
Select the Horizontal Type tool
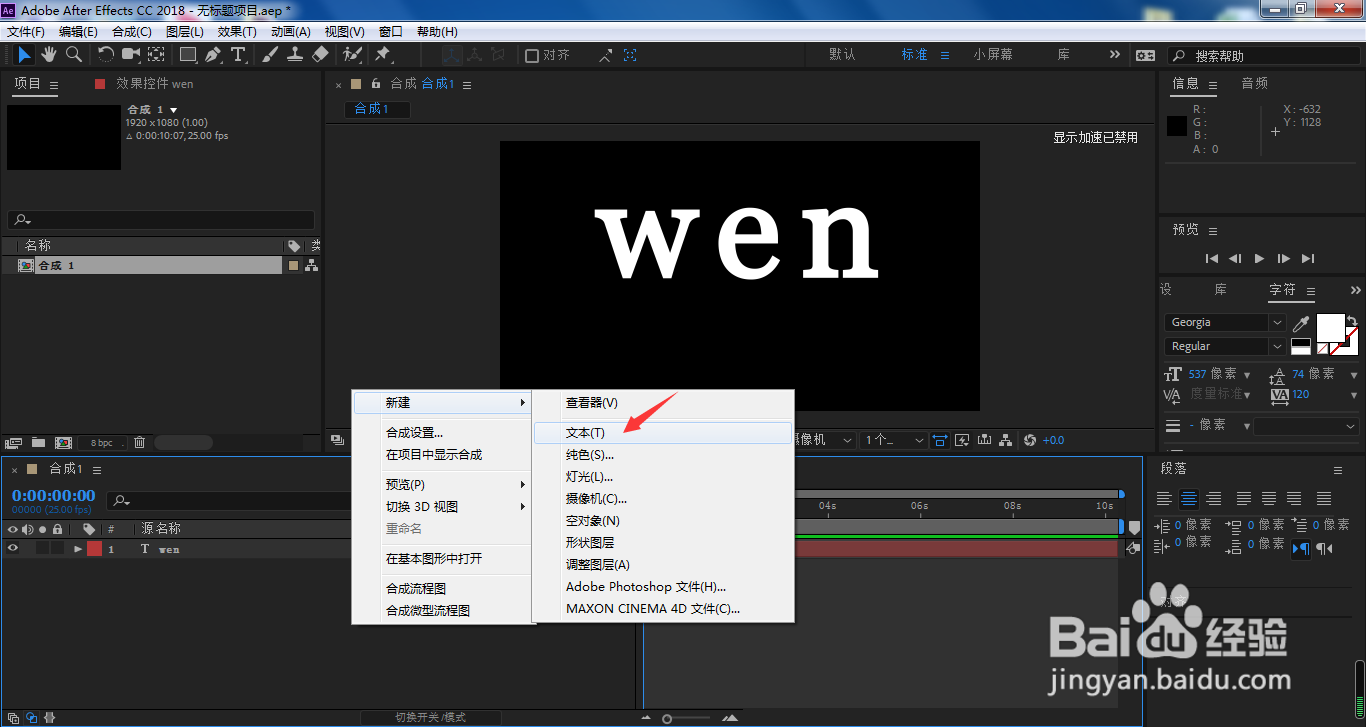tap(239, 54)
